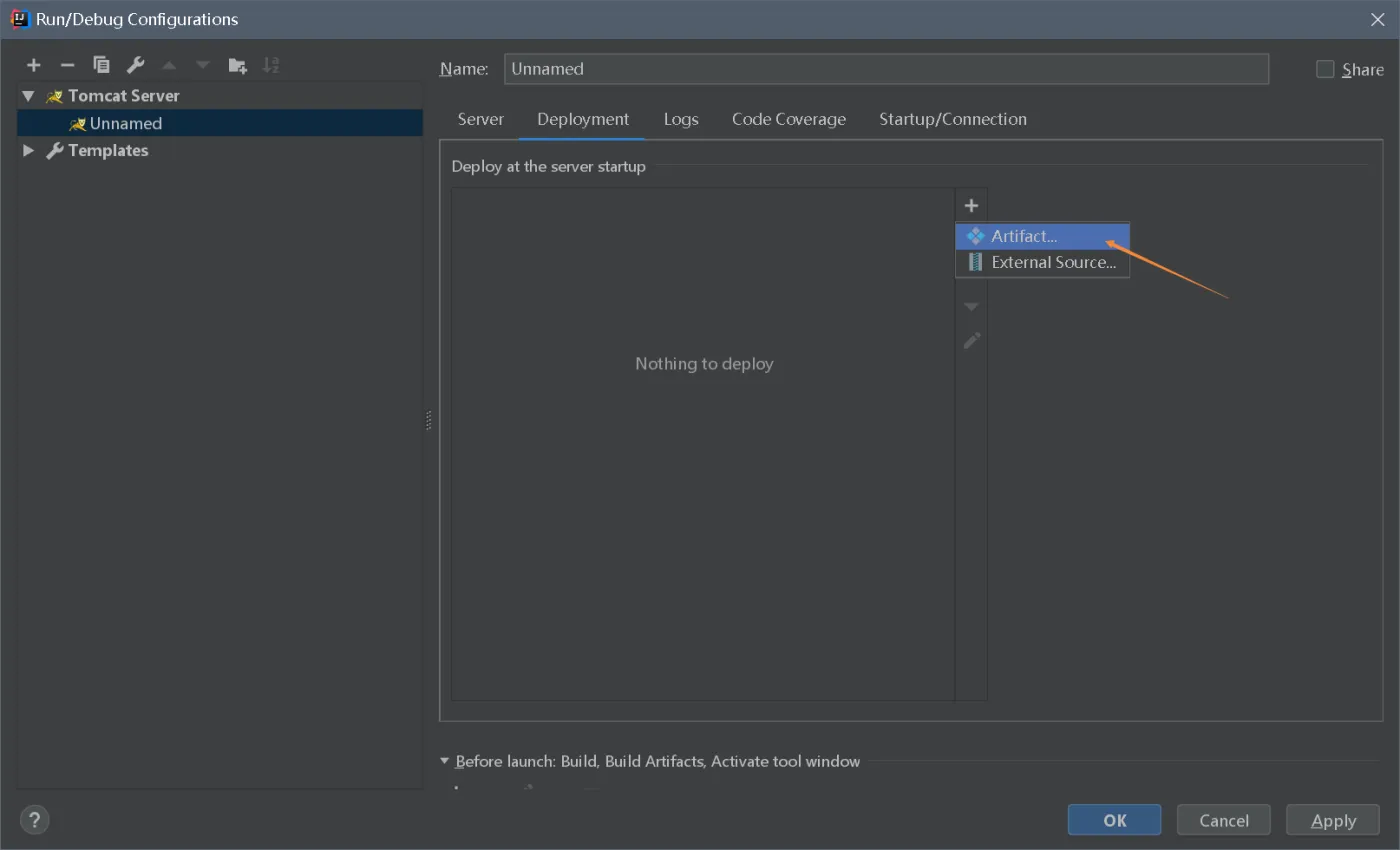The width and height of the screenshot is (1400, 850).
Task: Collapse the Before launch section
Action: click(x=445, y=761)
